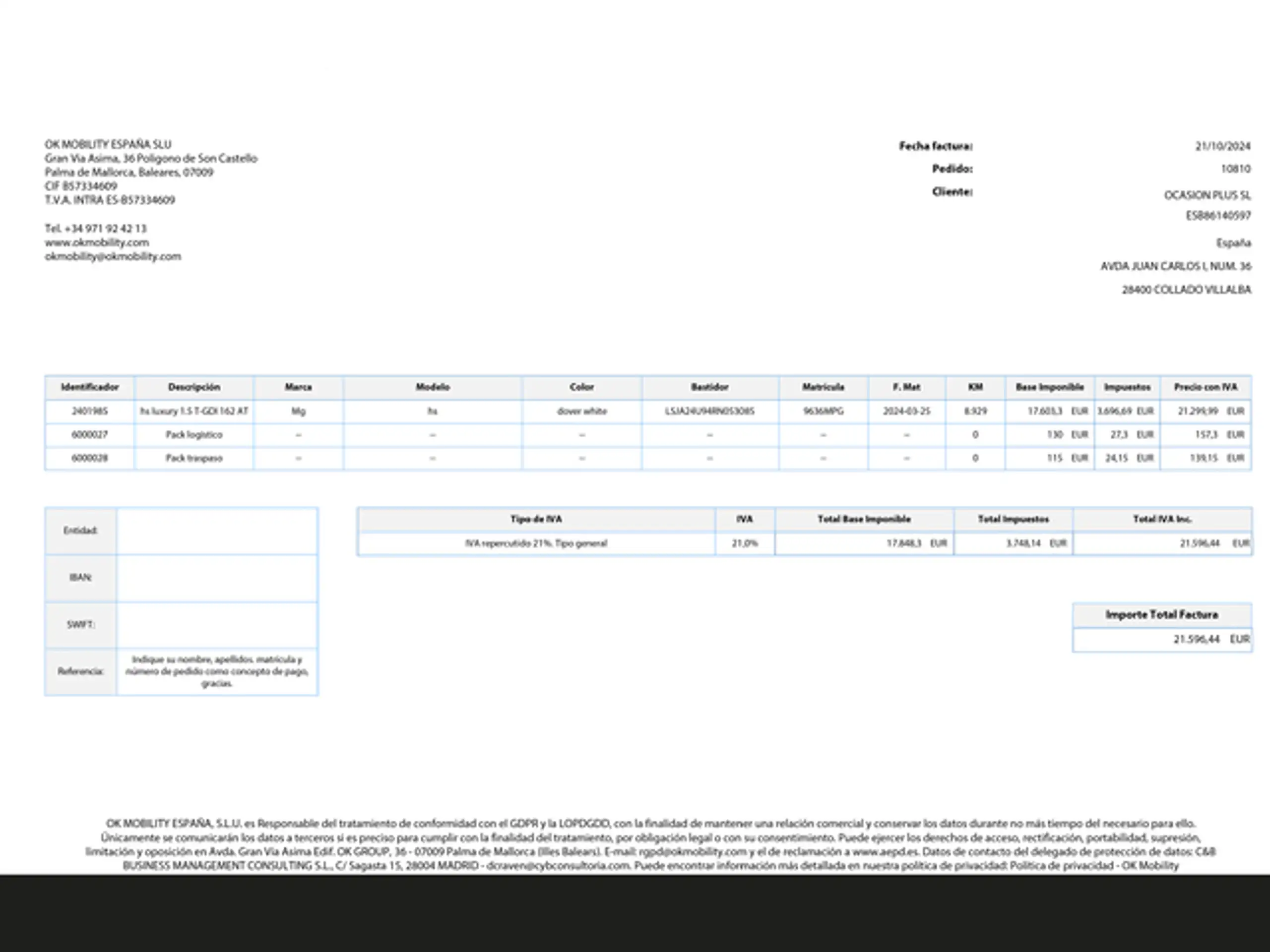Select the invoice date 21/10/2024

[x=1223, y=146]
